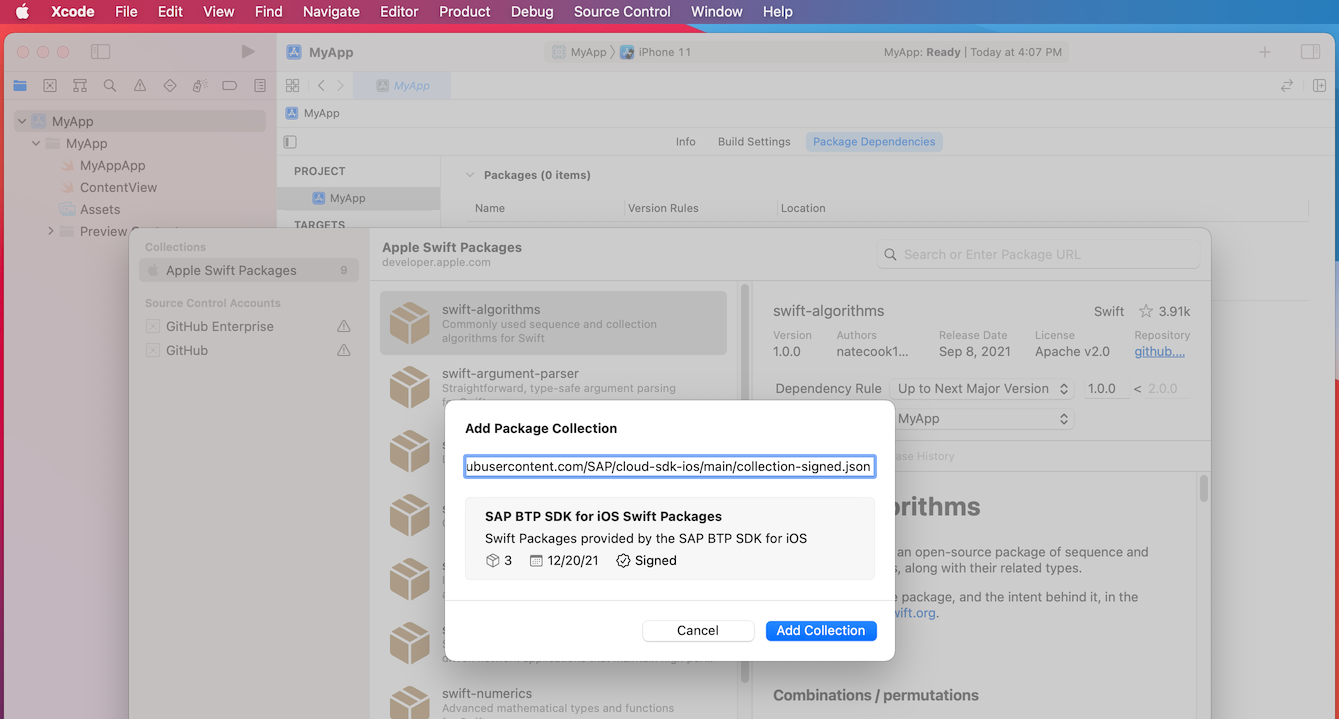The height and width of the screenshot is (719, 1339).
Task: Click the Add Collection button
Action: [820, 631]
